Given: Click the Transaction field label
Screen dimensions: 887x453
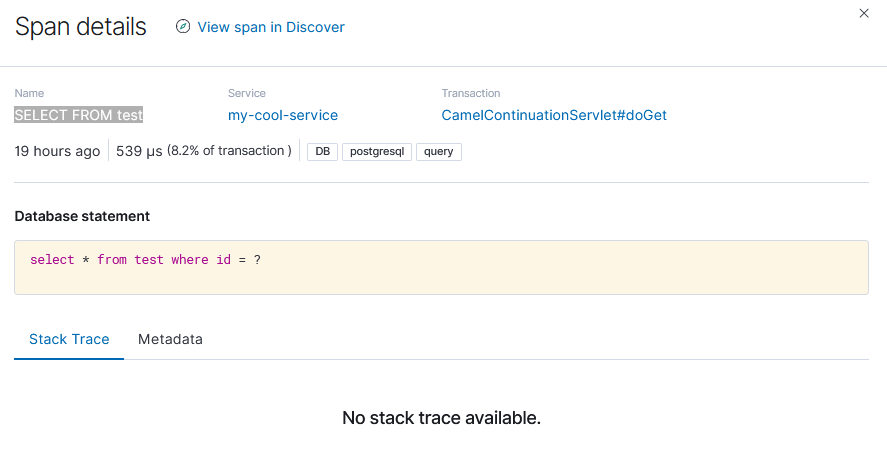Looking at the screenshot, I should click(x=471, y=93).
